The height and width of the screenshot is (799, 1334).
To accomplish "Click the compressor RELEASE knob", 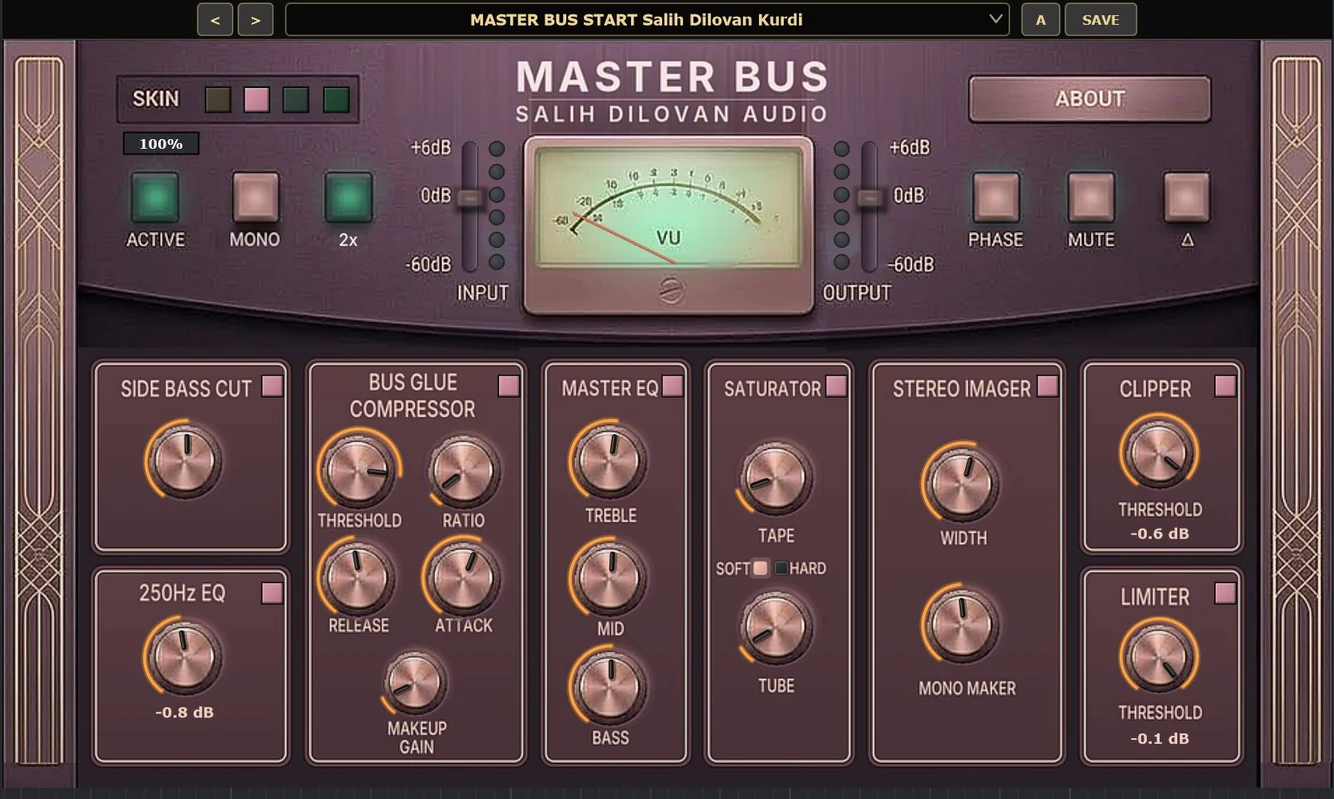I will (x=357, y=579).
